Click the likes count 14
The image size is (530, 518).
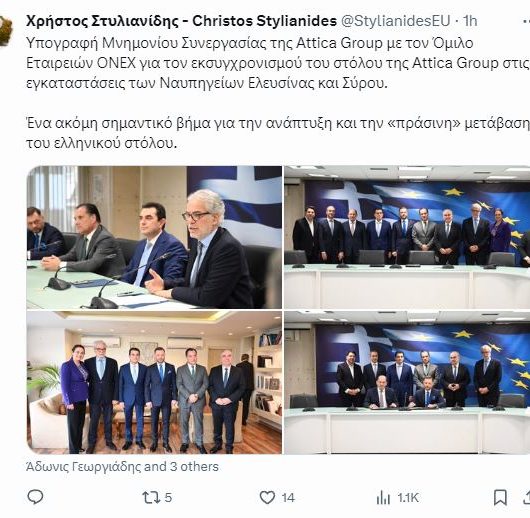click(x=288, y=498)
